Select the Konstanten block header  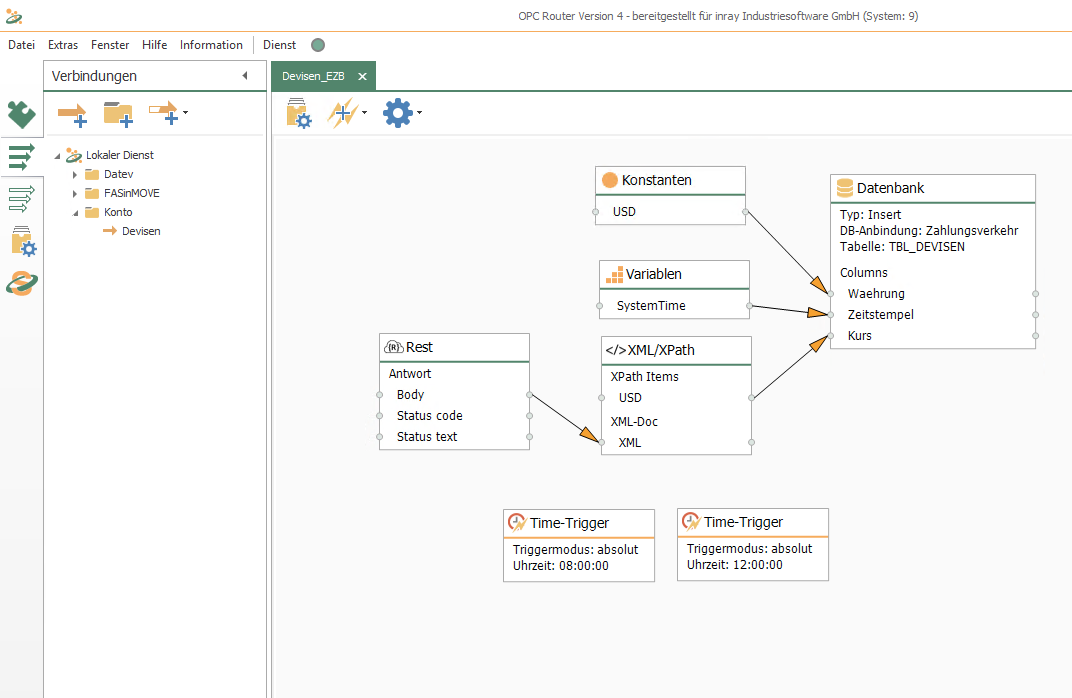coord(670,180)
